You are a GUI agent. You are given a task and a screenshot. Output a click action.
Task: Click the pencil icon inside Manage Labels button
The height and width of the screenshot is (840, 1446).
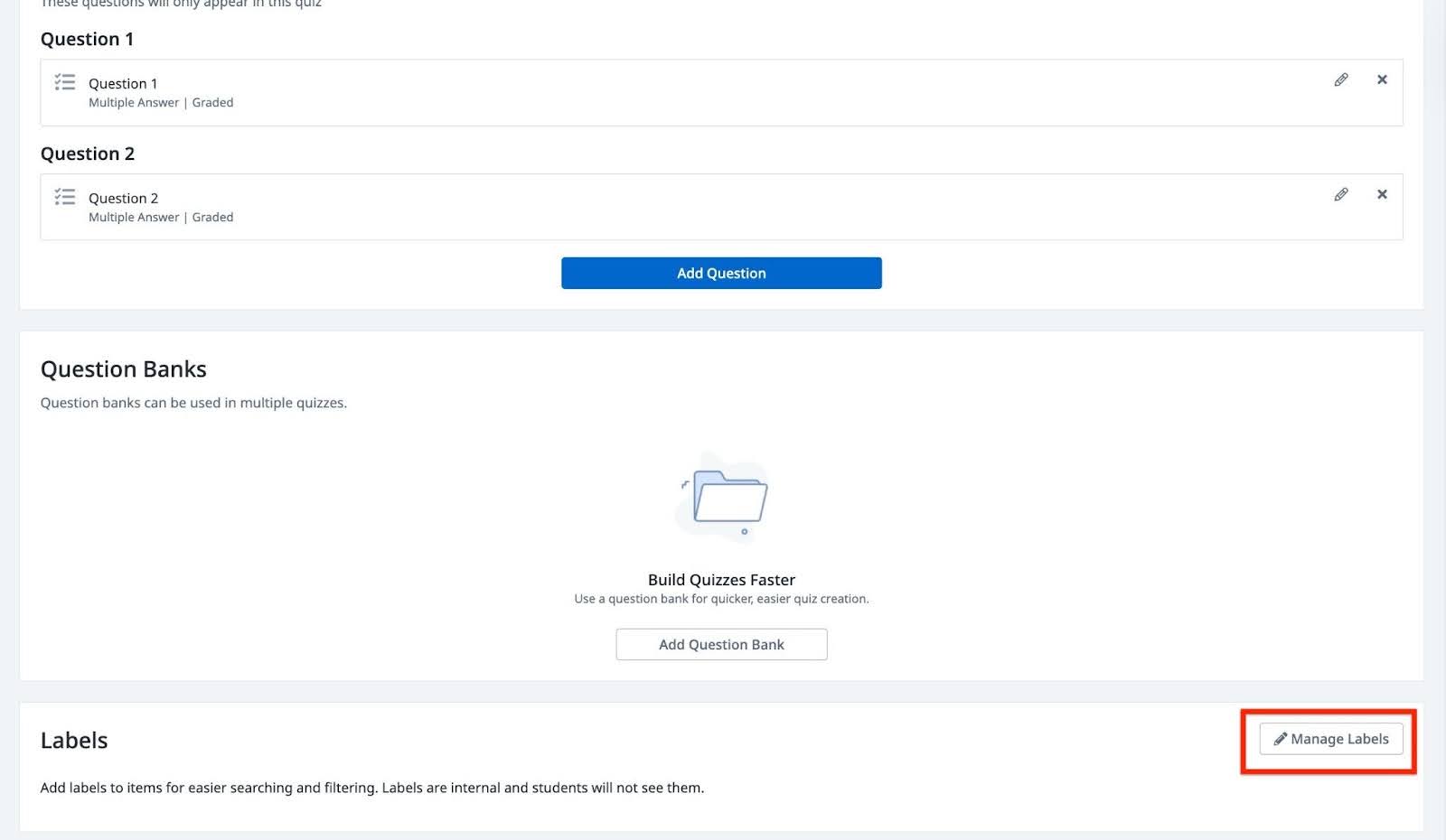tap(1280, 738)
